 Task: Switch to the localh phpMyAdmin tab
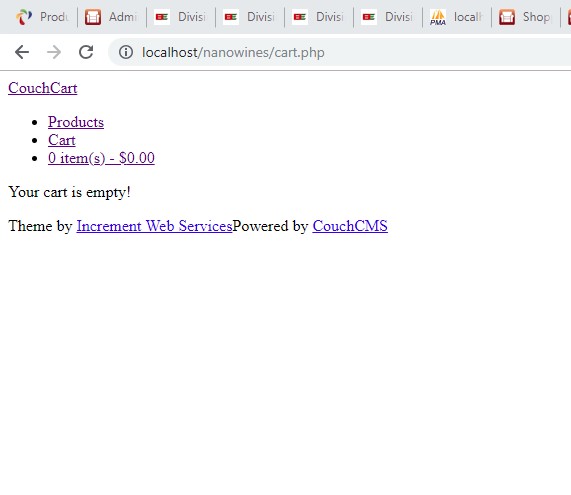click(457, 17)
